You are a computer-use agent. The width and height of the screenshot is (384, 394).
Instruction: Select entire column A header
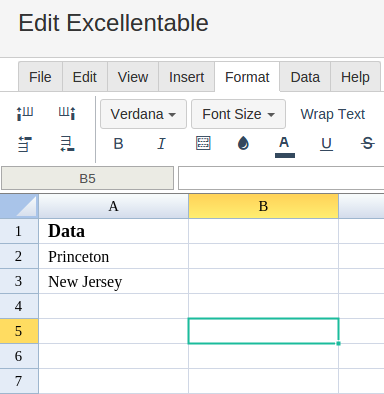point(113,206)
